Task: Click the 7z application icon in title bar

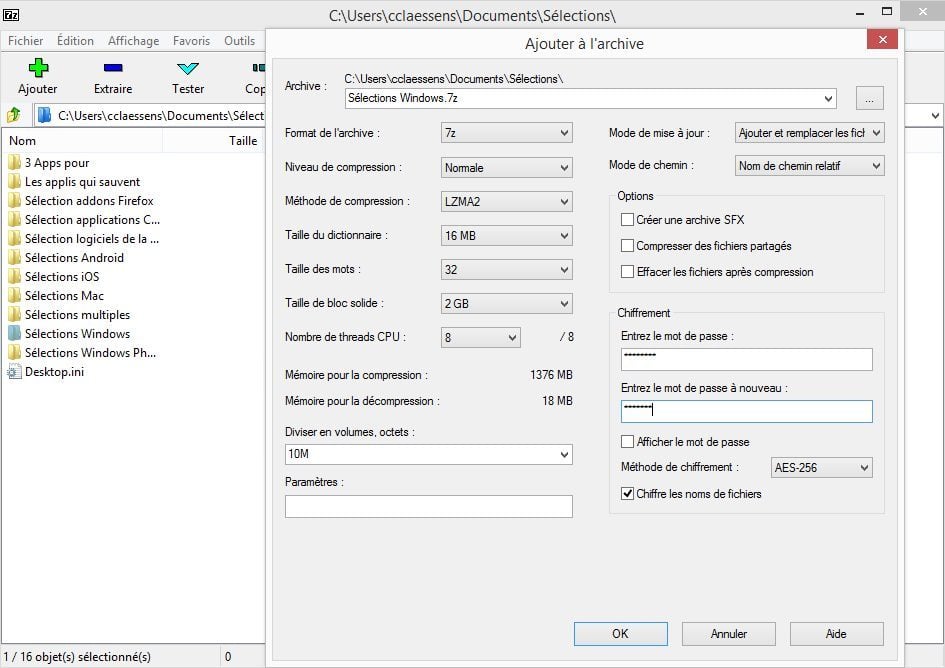Action: [x=13, y=15]
